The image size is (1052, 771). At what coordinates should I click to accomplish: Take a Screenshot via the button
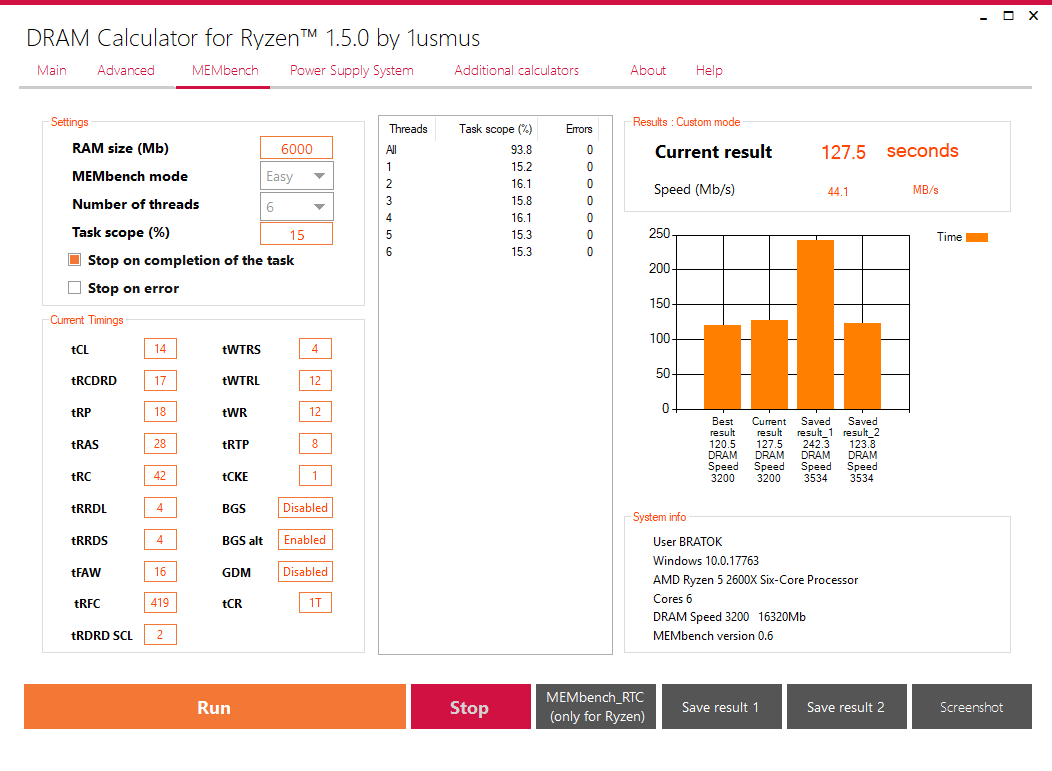tap(971, 707)
